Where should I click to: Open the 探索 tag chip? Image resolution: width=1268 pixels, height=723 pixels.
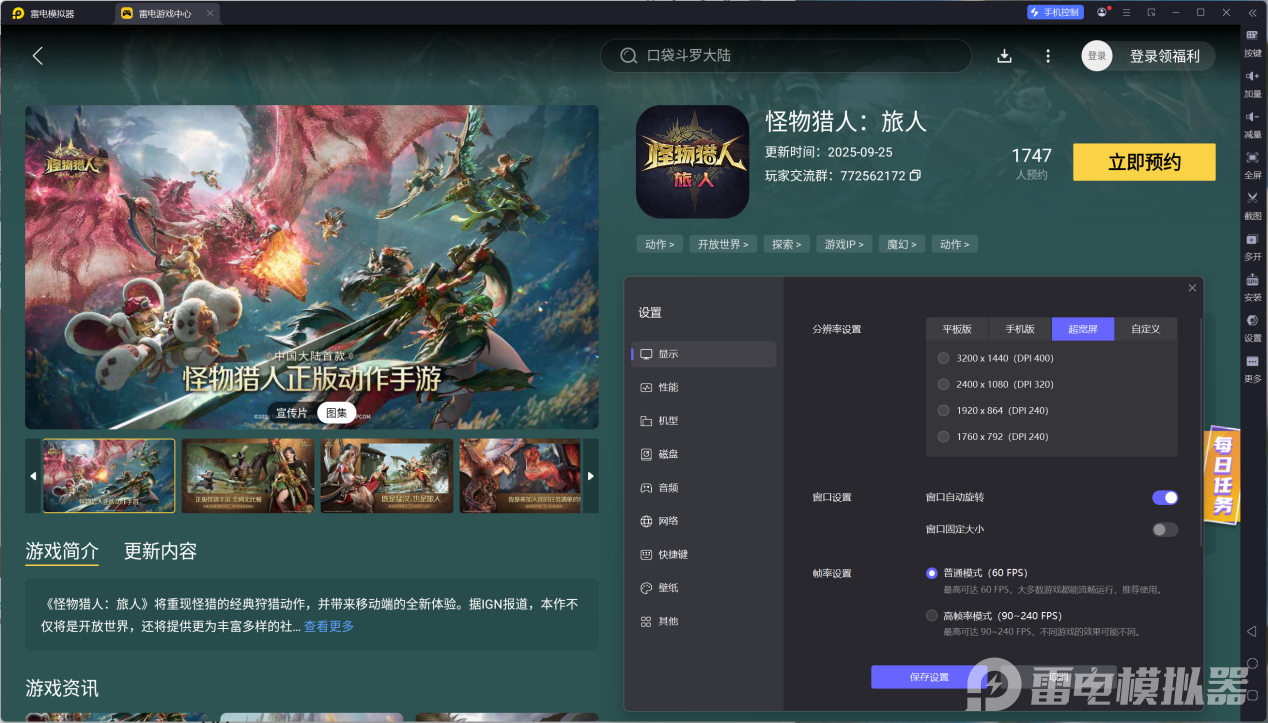tap(787, 244)
